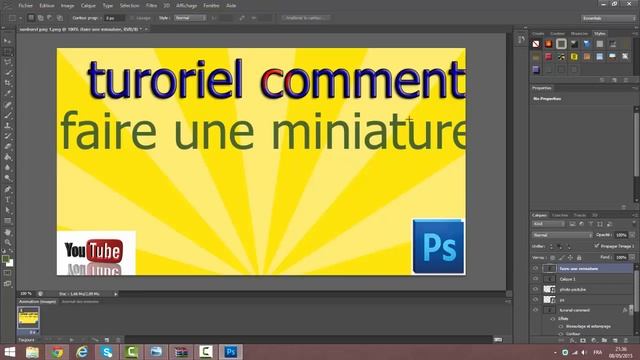Select the Zoom tool
The height and width of the screenshot is (360, 640).
(7, 242)
